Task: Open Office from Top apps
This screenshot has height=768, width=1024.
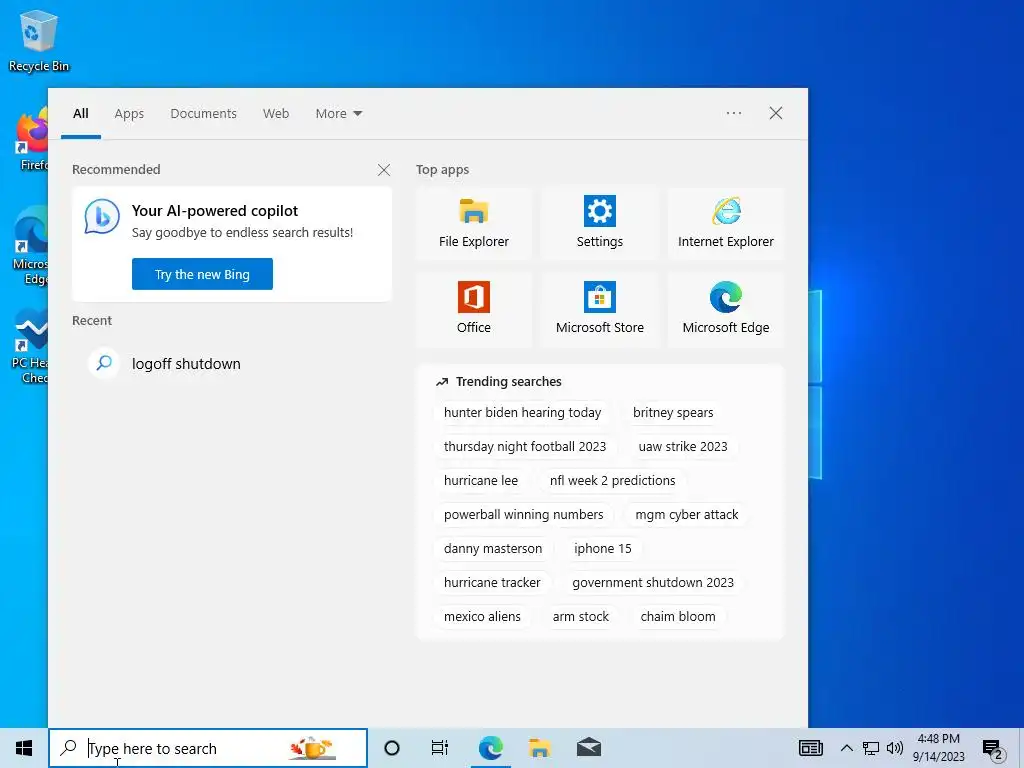Action: click(473, 309)
